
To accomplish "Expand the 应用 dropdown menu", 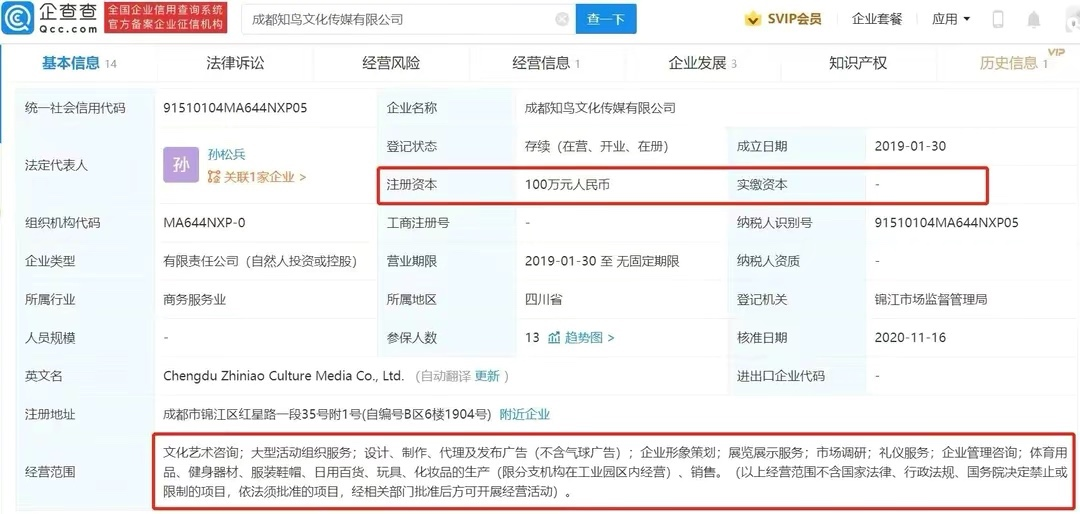I will click(x=951, y=19).
